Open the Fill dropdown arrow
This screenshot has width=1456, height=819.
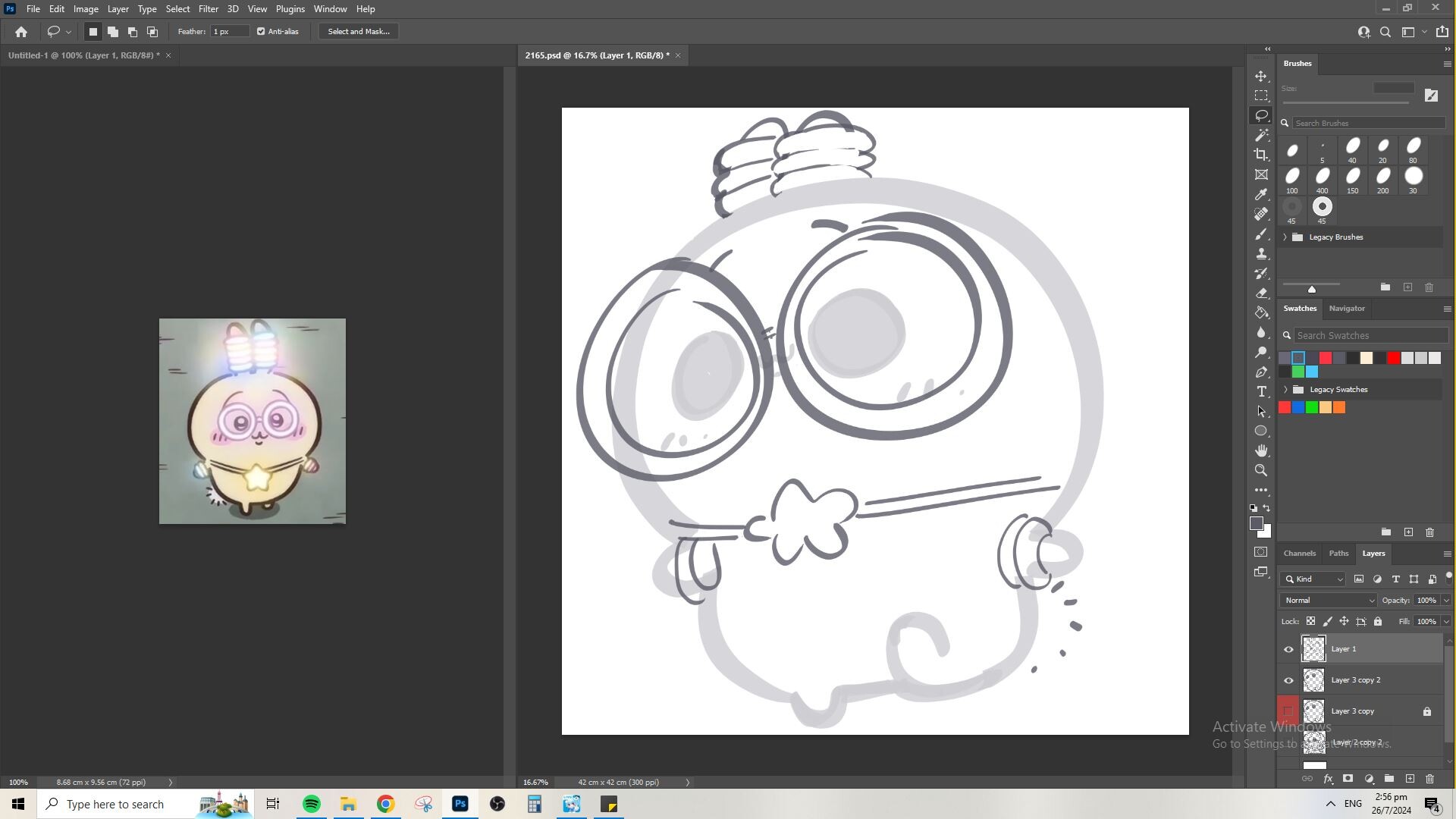(x=1446, y=622)
